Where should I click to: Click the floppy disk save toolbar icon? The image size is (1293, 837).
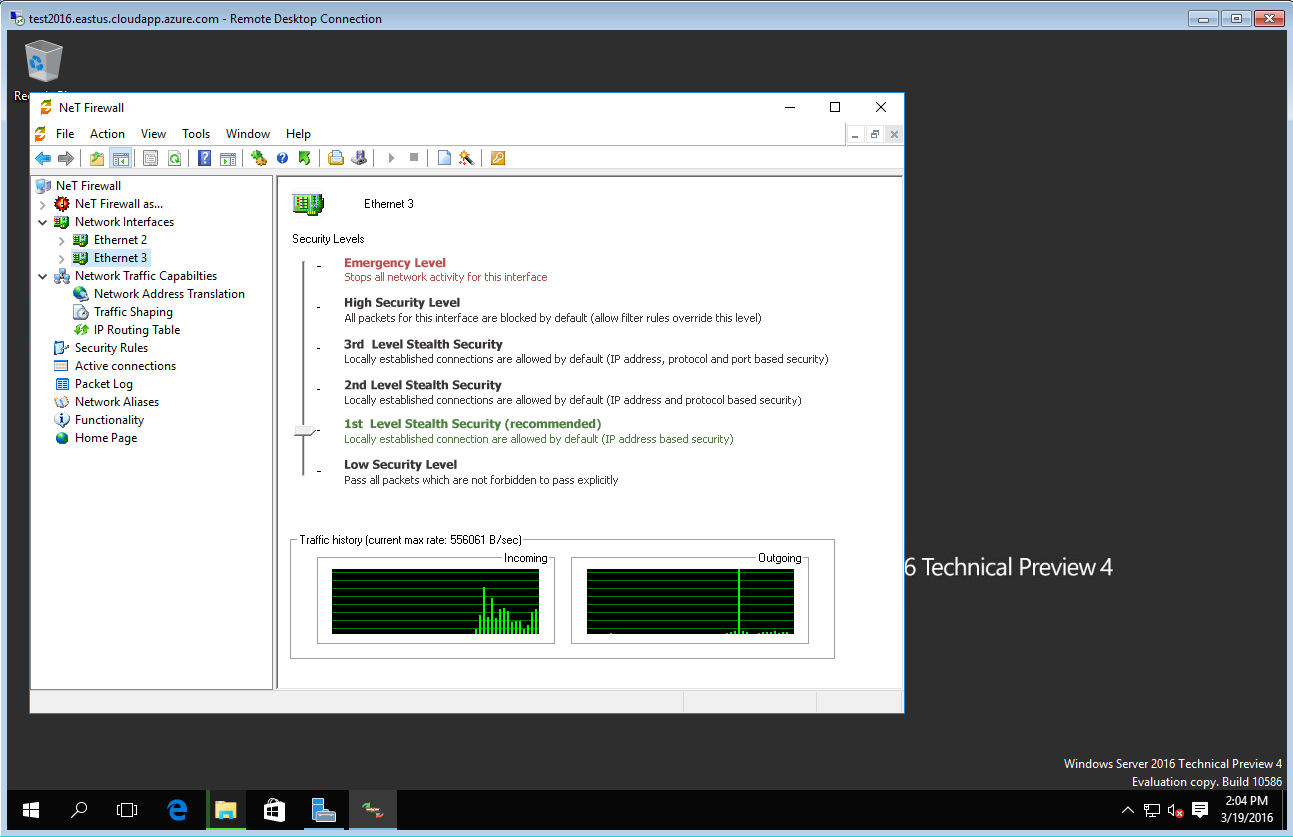(x=359, y=158)
